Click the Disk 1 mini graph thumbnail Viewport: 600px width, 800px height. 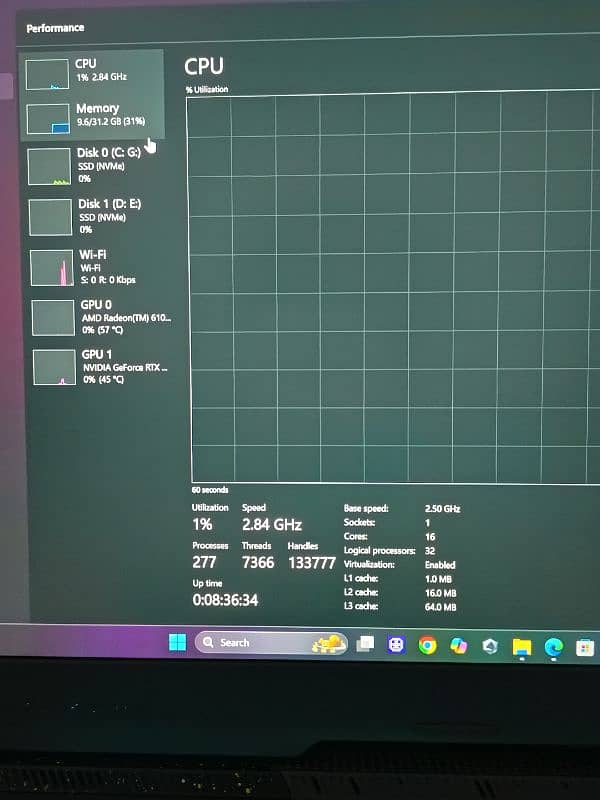pyautogui.click(x=50, y=217)
